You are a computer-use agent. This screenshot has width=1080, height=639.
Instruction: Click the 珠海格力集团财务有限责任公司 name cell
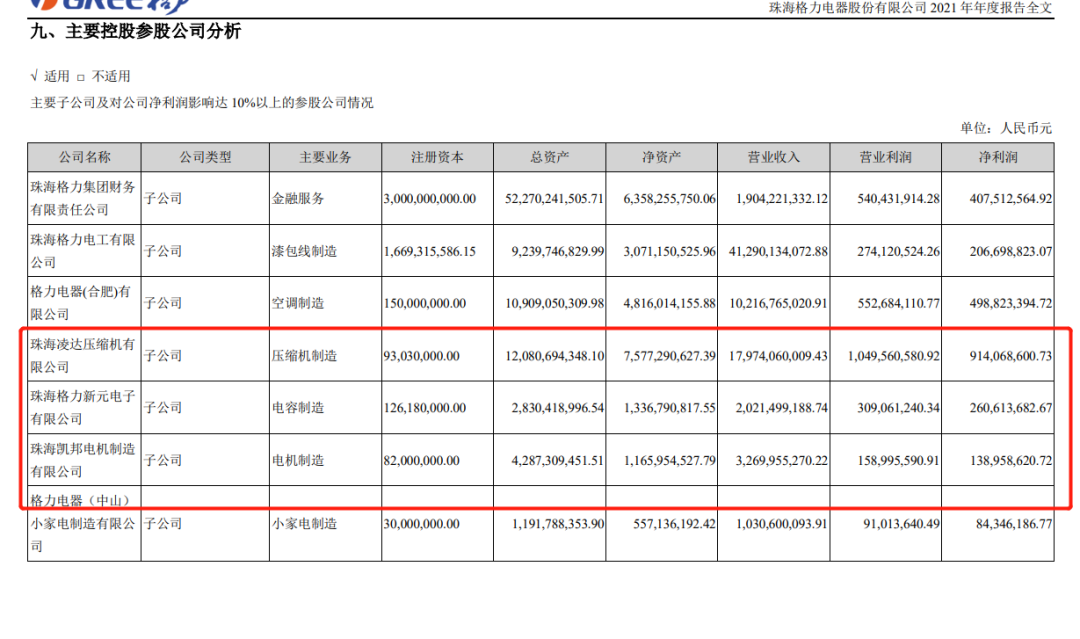[83, 198]
